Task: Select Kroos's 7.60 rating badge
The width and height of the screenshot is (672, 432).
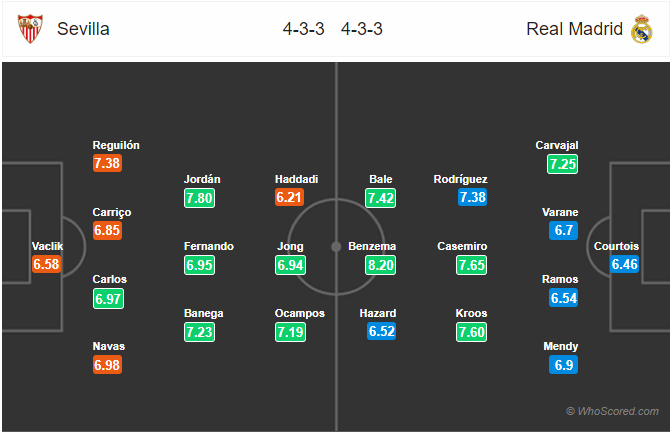Action: (x=472, y=331)
